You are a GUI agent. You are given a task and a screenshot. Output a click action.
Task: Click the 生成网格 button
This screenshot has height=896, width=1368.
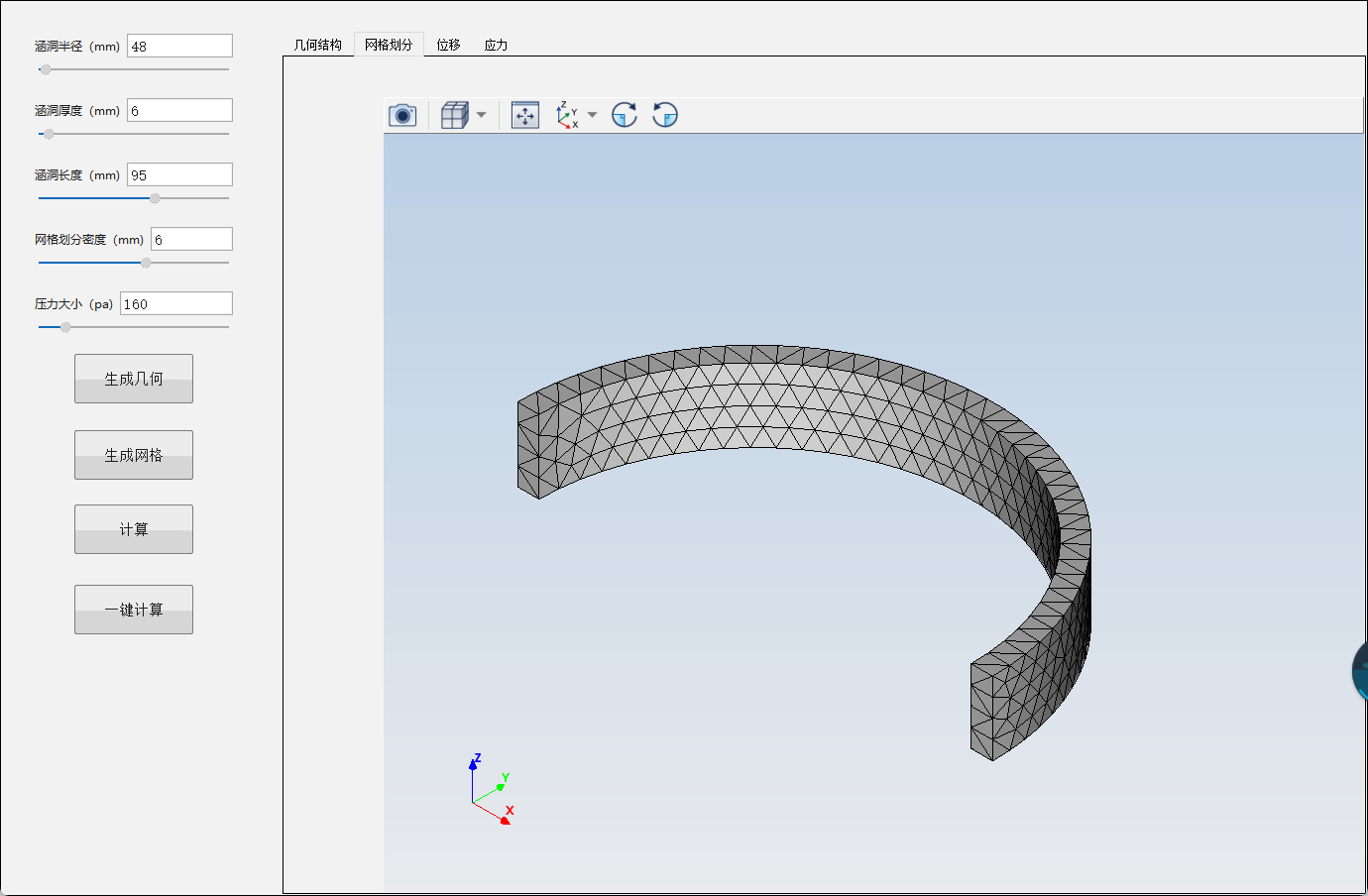pos(134,455)
